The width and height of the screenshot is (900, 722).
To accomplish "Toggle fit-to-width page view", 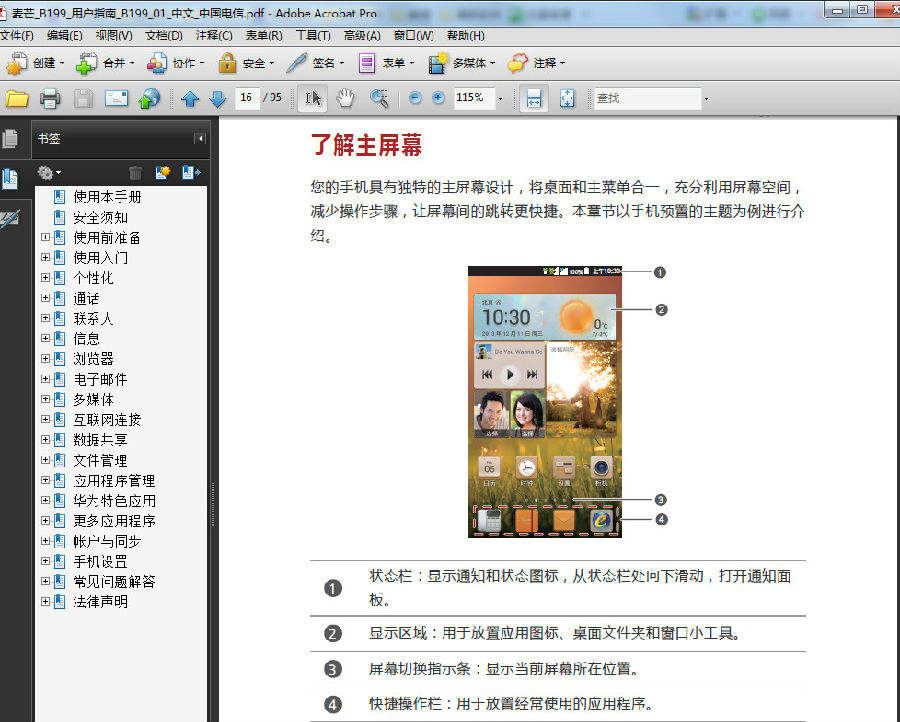I will (534, 98).
